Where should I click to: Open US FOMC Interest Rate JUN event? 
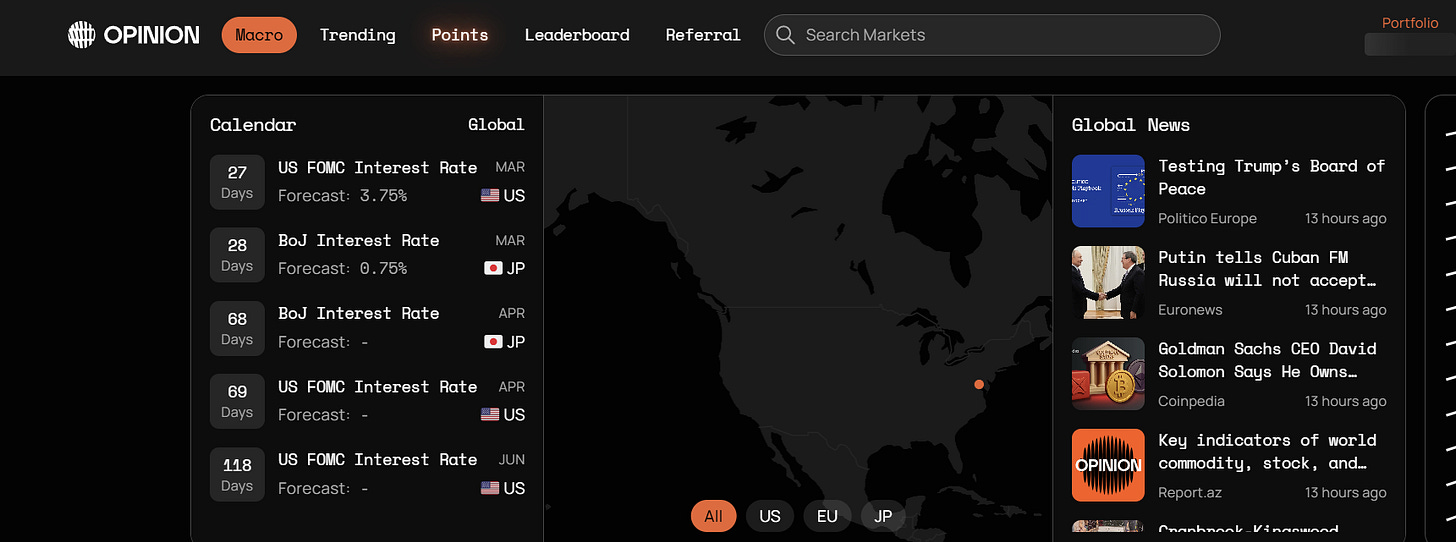[x=367, y=473]
